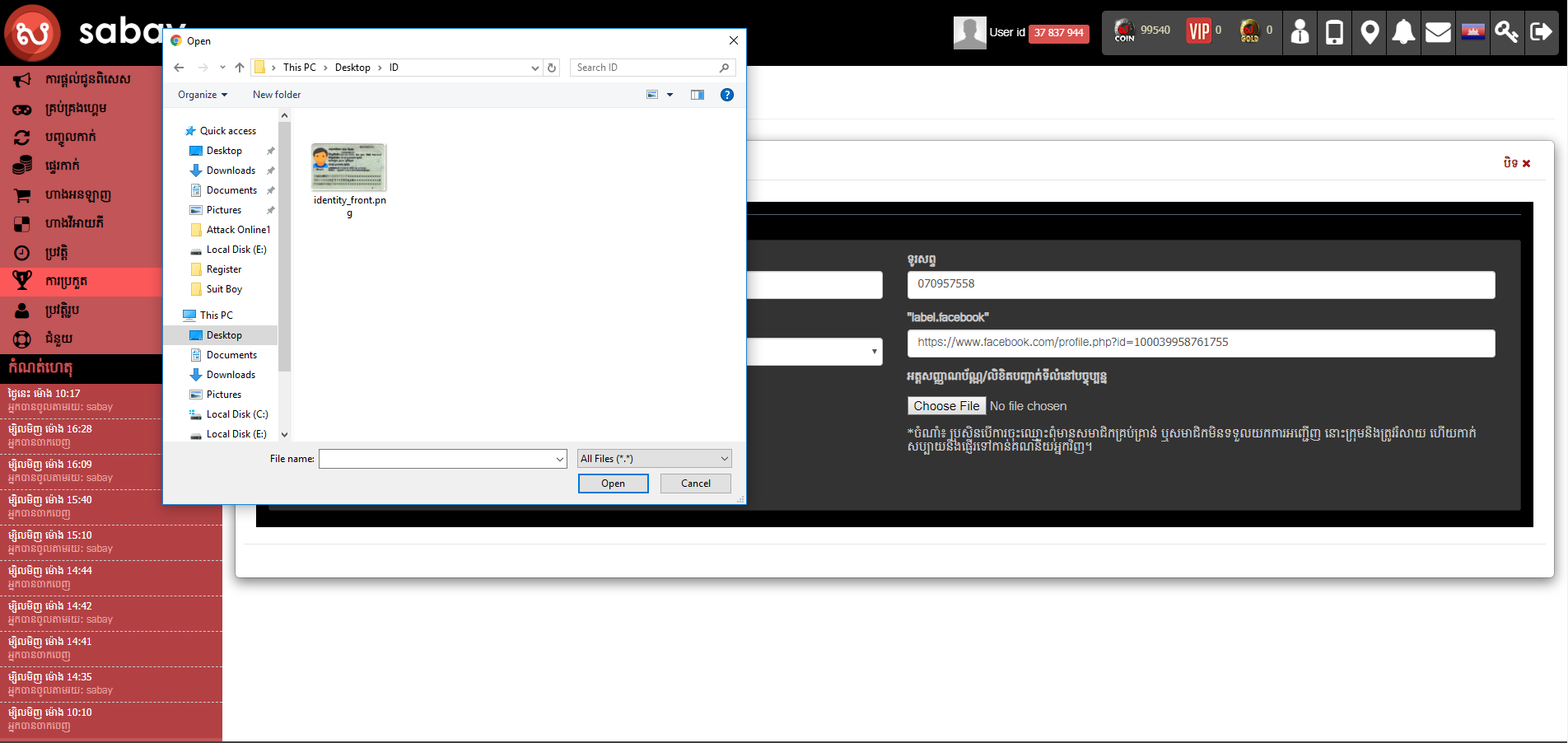
Task: Click the Cambodian flag language icon
Action: tap(1472, 32)
